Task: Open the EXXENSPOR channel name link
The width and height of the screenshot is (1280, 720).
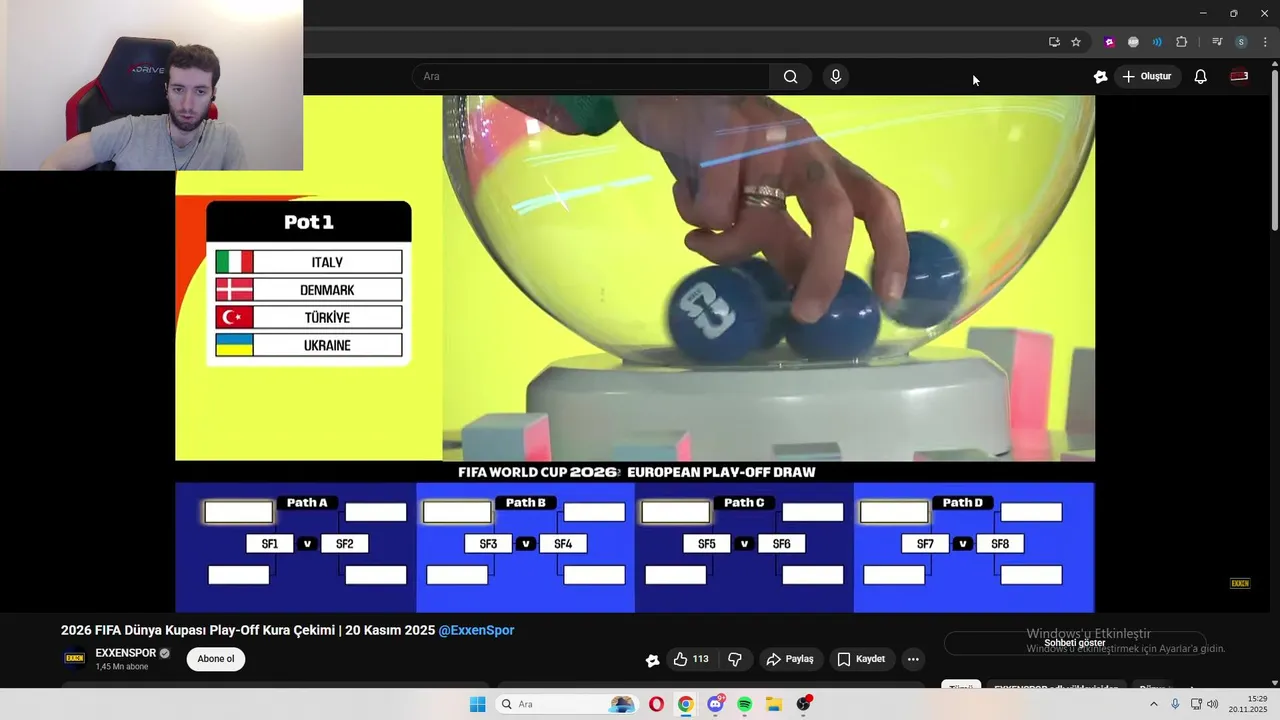Action: point(126,653)
